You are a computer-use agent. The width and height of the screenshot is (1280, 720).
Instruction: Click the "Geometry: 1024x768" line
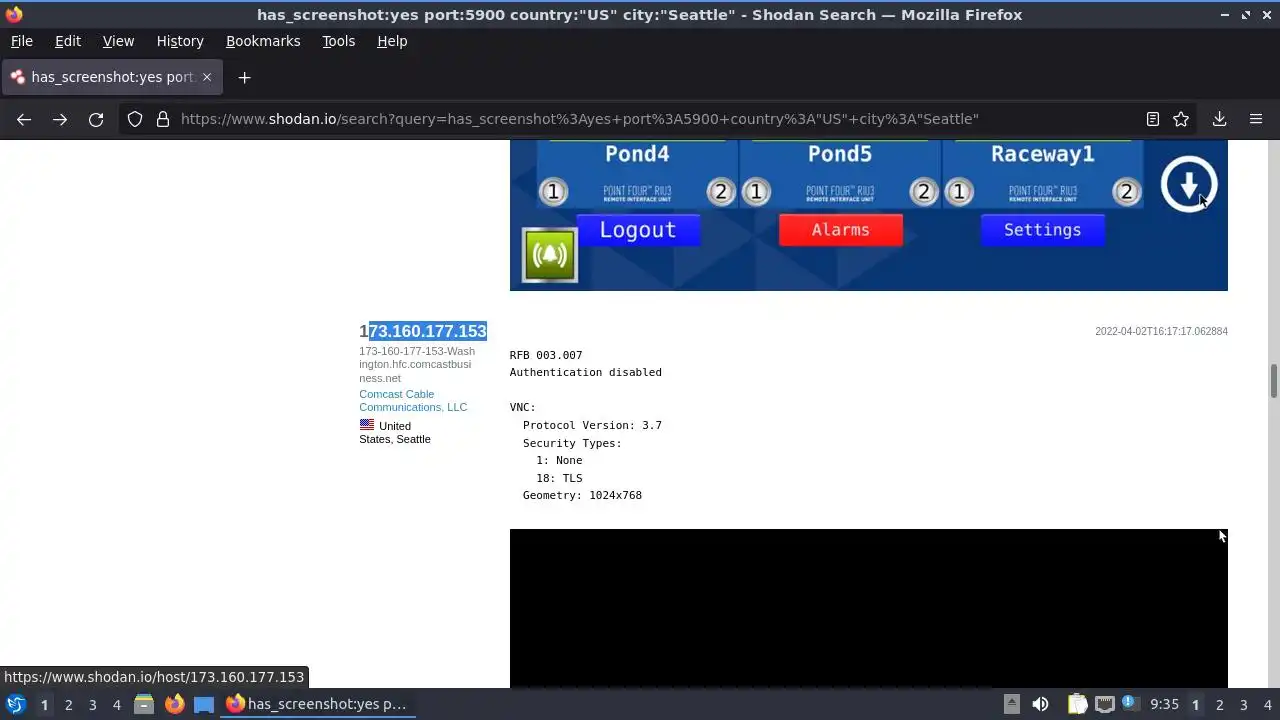click(x=582, y=495)
